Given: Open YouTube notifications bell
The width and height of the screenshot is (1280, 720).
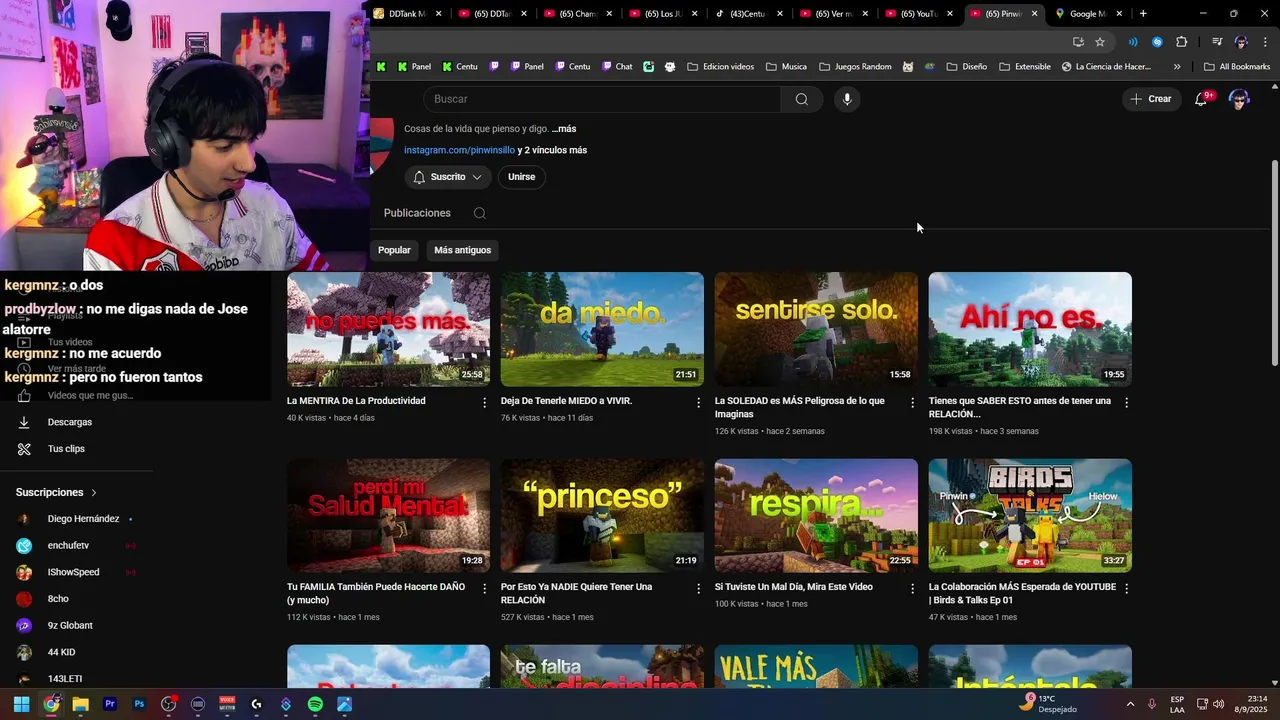Looking at the screenshot, I should [1202, 99].
